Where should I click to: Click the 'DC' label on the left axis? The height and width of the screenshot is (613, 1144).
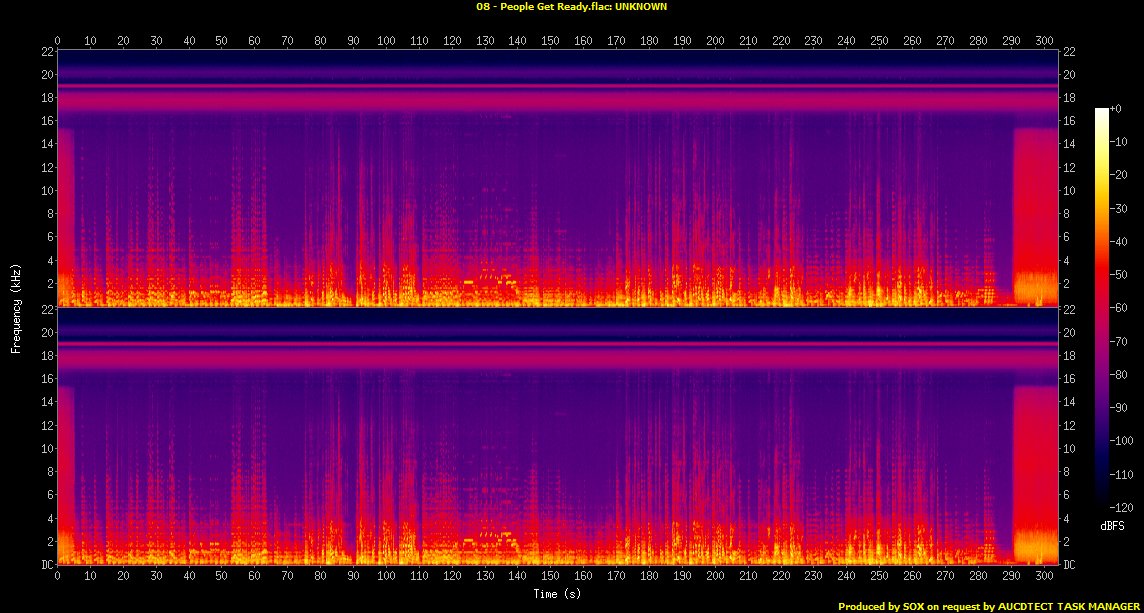(x=45, y=565)
